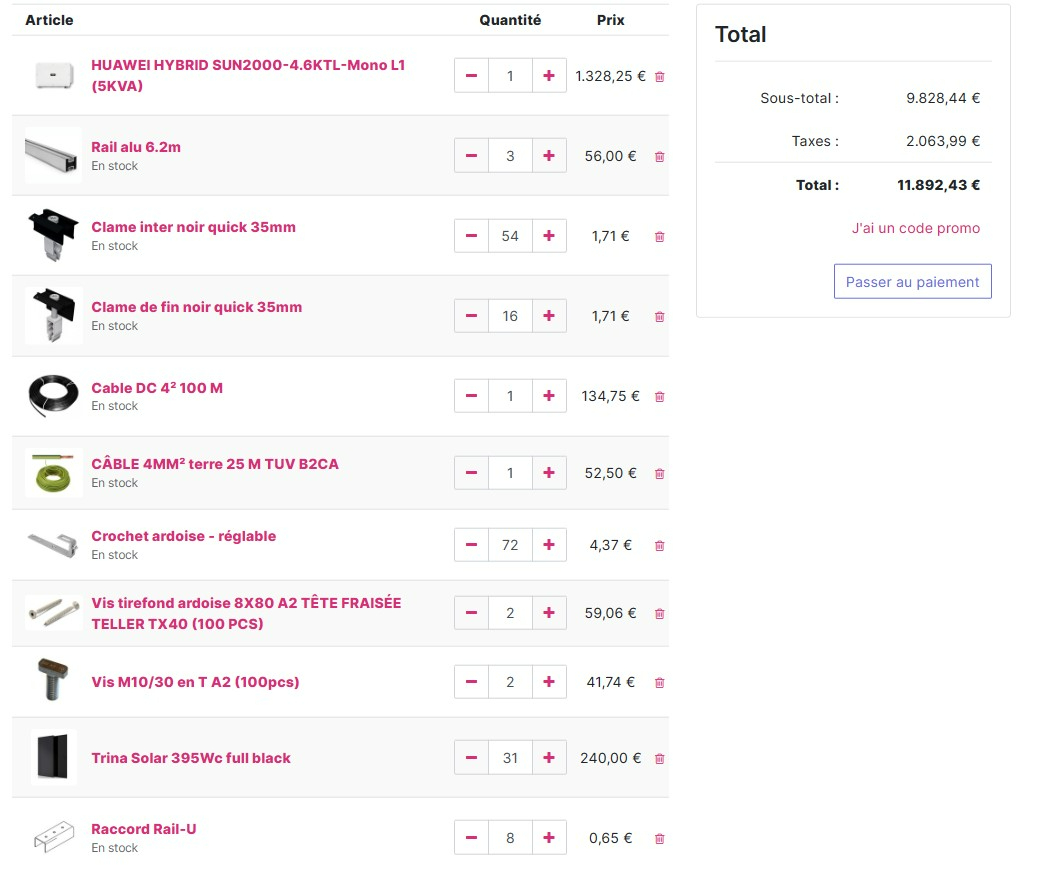Decrease Vis M10/30 en T quantity
This screenshot has width=1061, height=871.
tap(472, 682)
